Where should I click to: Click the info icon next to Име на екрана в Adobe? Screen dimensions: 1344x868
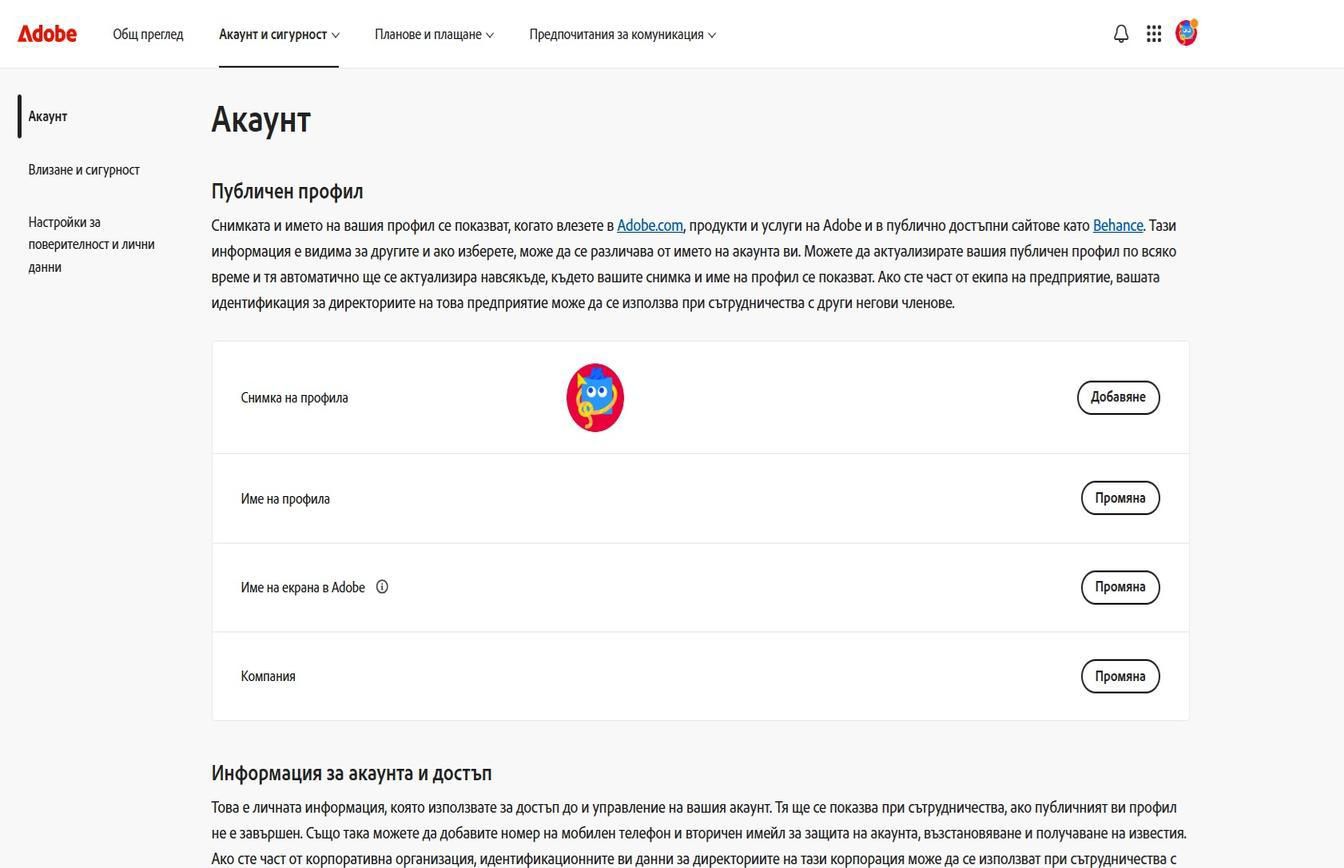[382, 587]
